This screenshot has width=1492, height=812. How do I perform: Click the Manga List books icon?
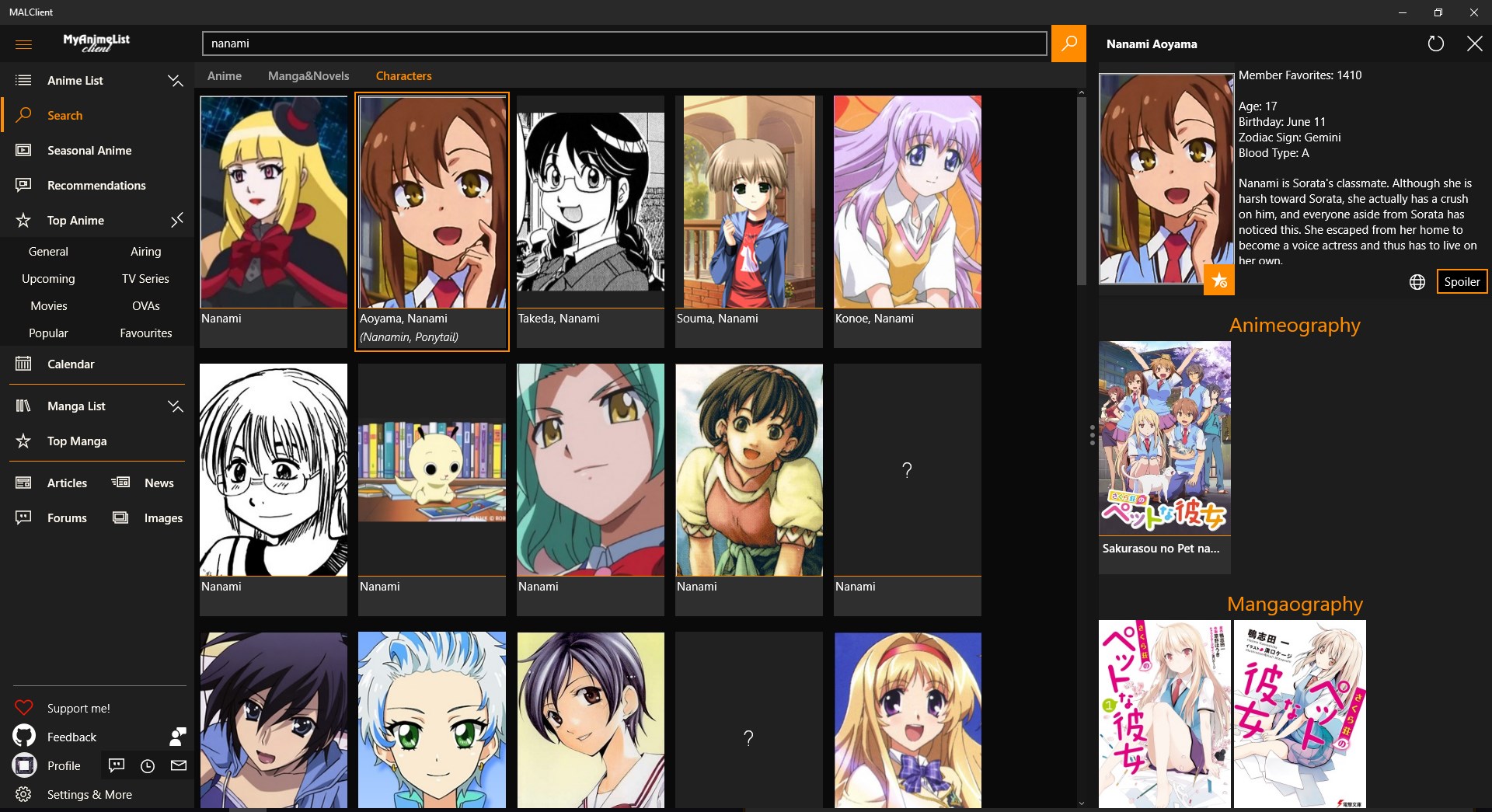click(23, 406)
